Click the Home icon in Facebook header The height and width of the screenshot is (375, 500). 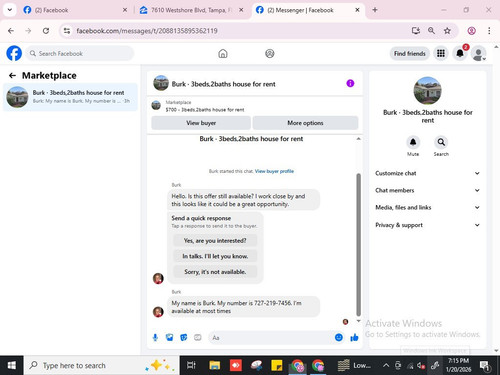[223, 53]
